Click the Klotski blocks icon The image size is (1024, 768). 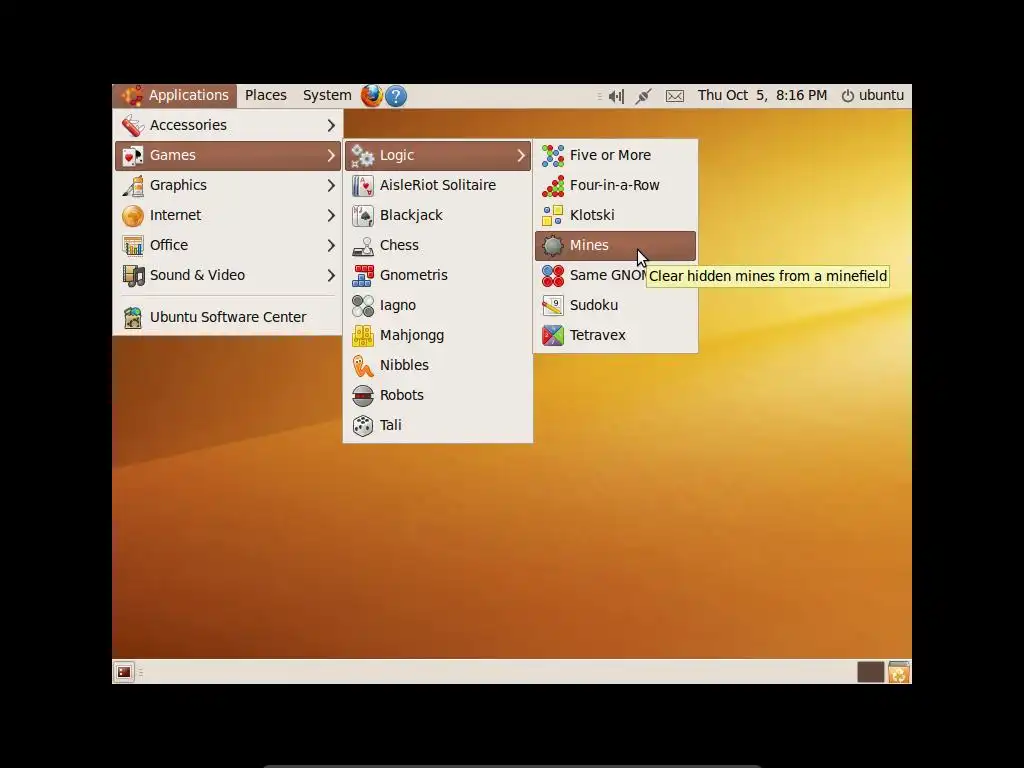click(x=552, y=216)
